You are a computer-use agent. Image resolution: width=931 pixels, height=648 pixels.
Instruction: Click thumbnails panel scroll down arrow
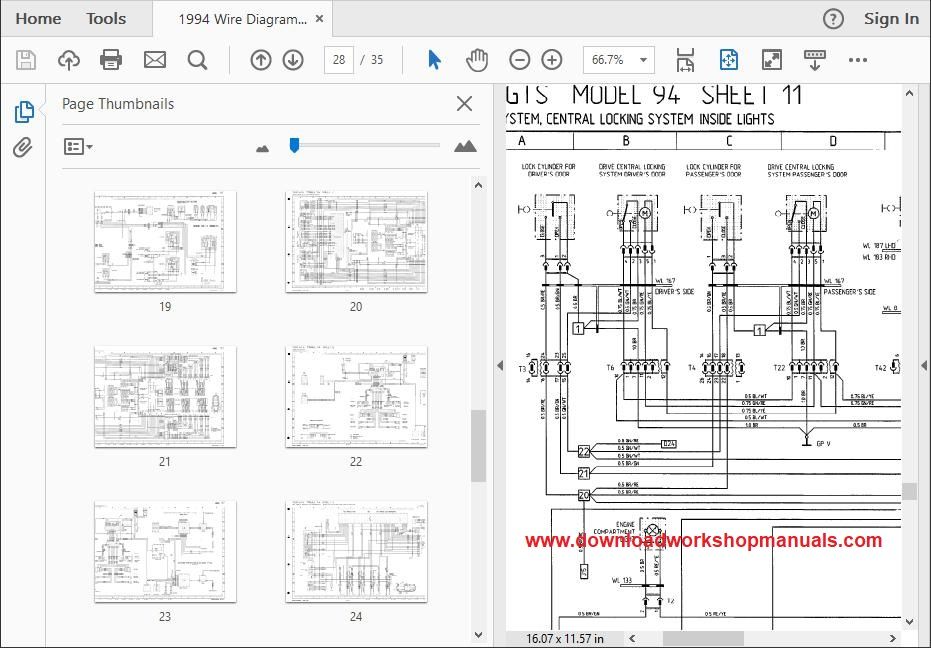[x=479, y=634]
